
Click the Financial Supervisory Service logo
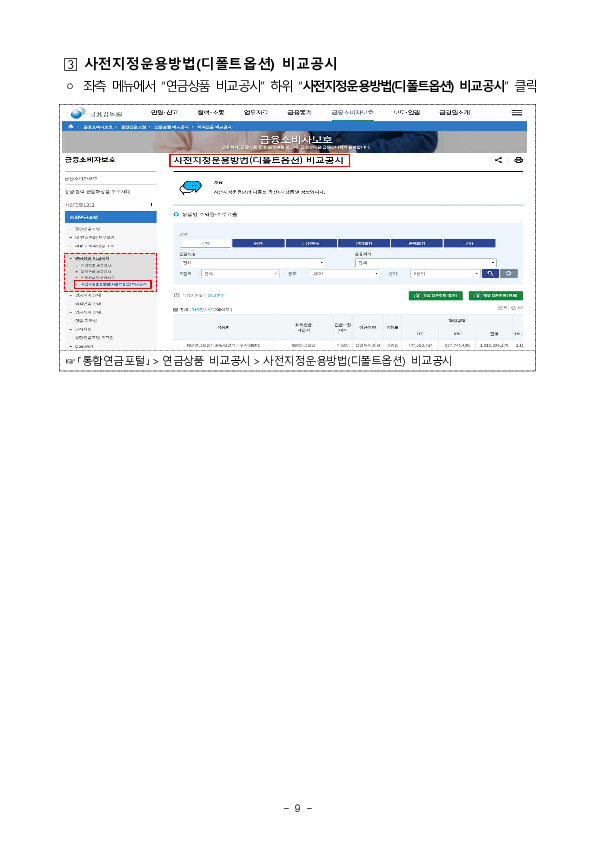(x=97, y=113)
